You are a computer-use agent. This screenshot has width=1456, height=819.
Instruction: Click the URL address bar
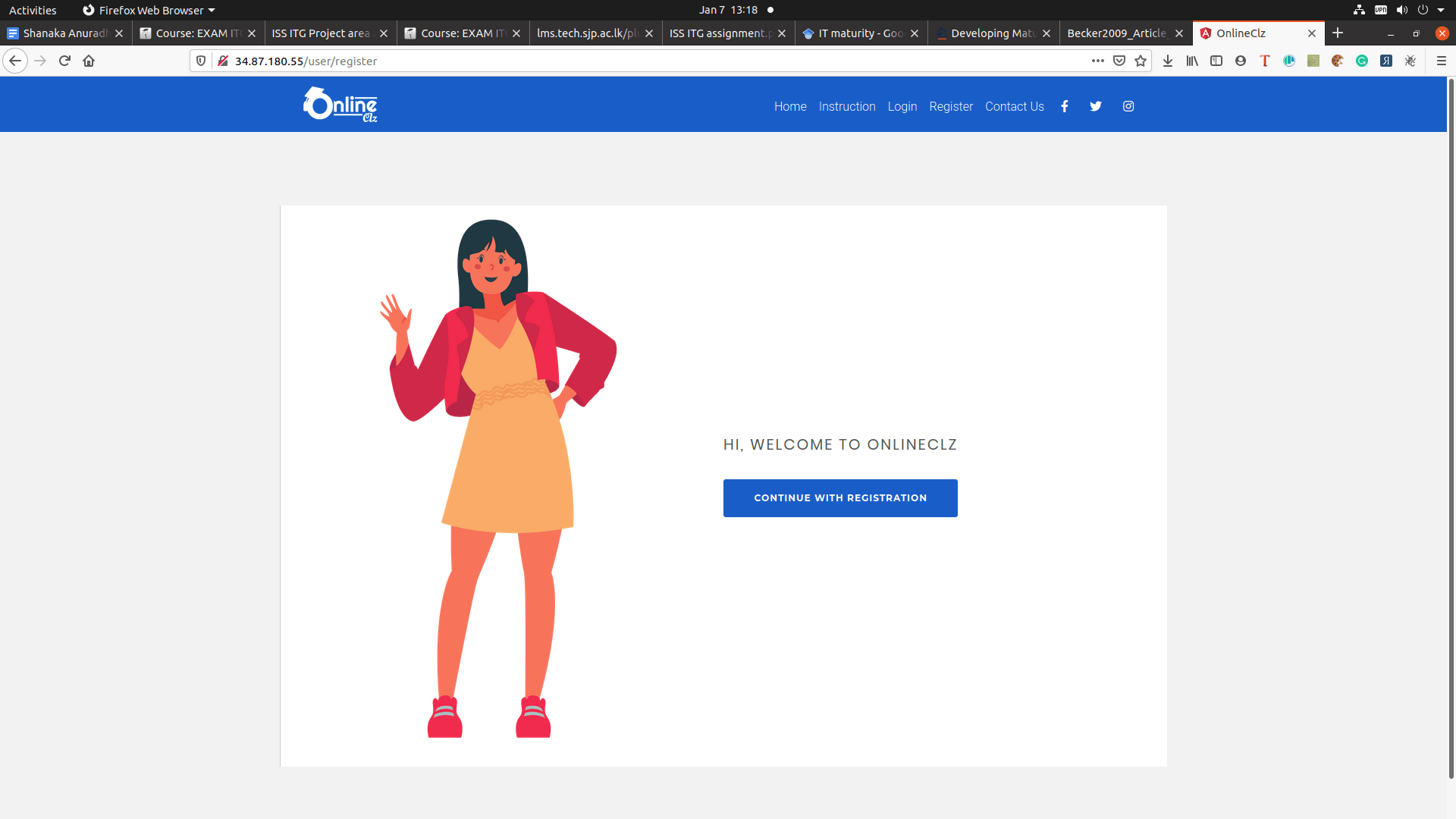point(652,61)
